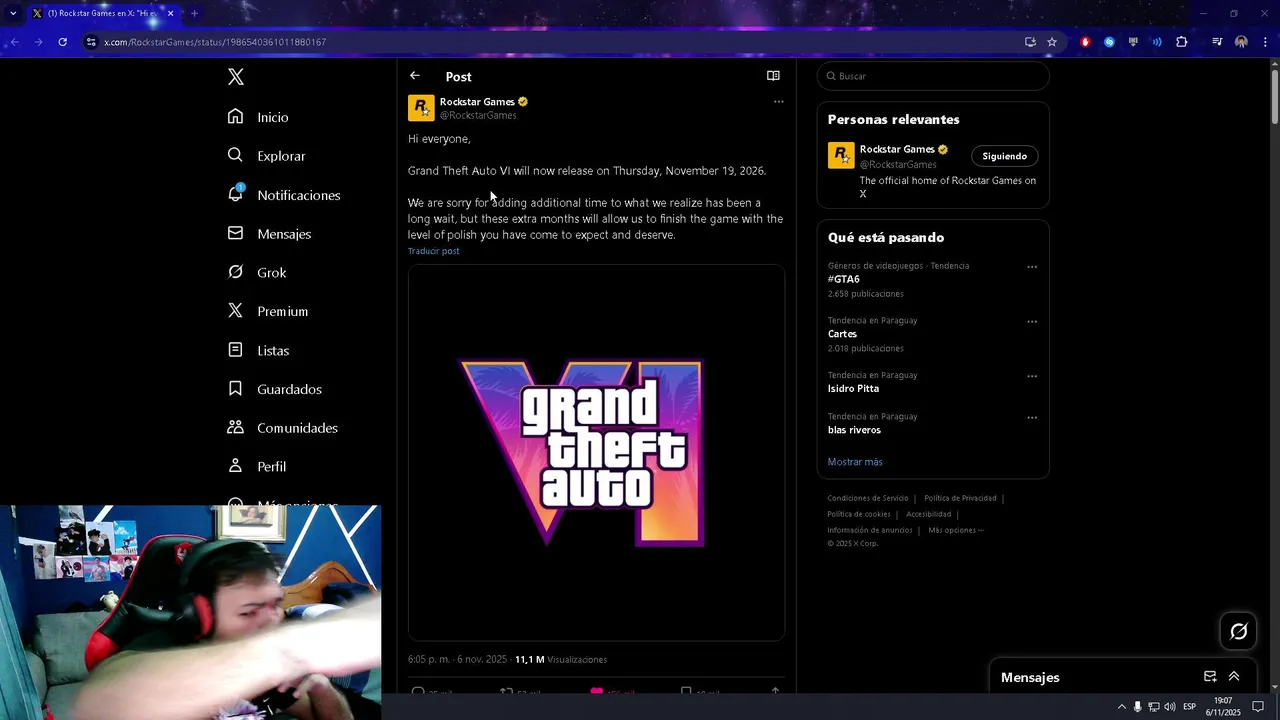The height and width of the screenshot is (720, 1280).
Task: Open more options for #GTA6 trend
Action: click(1032, 267)
